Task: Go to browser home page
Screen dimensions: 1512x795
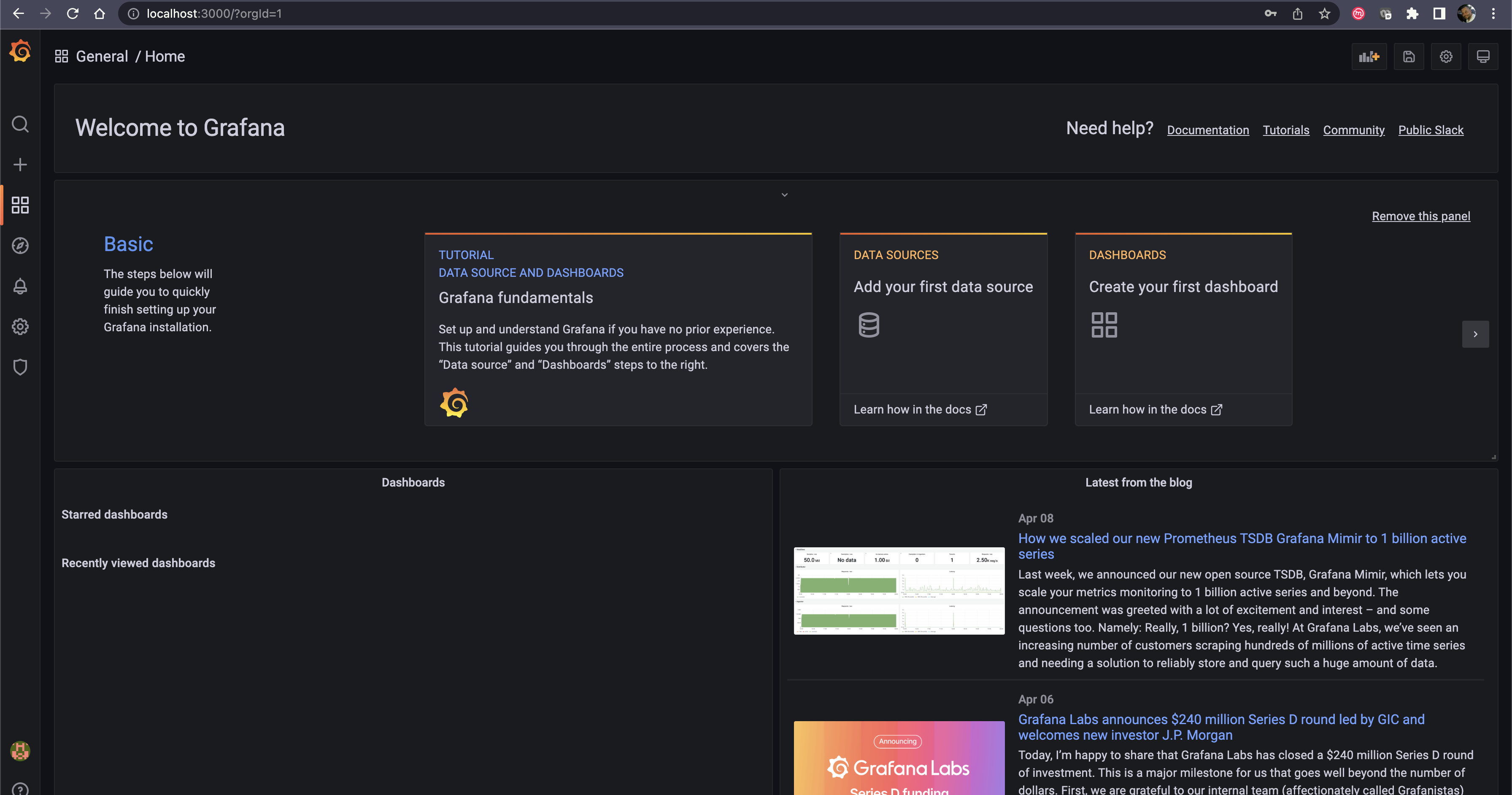Action: coord(100,14)
